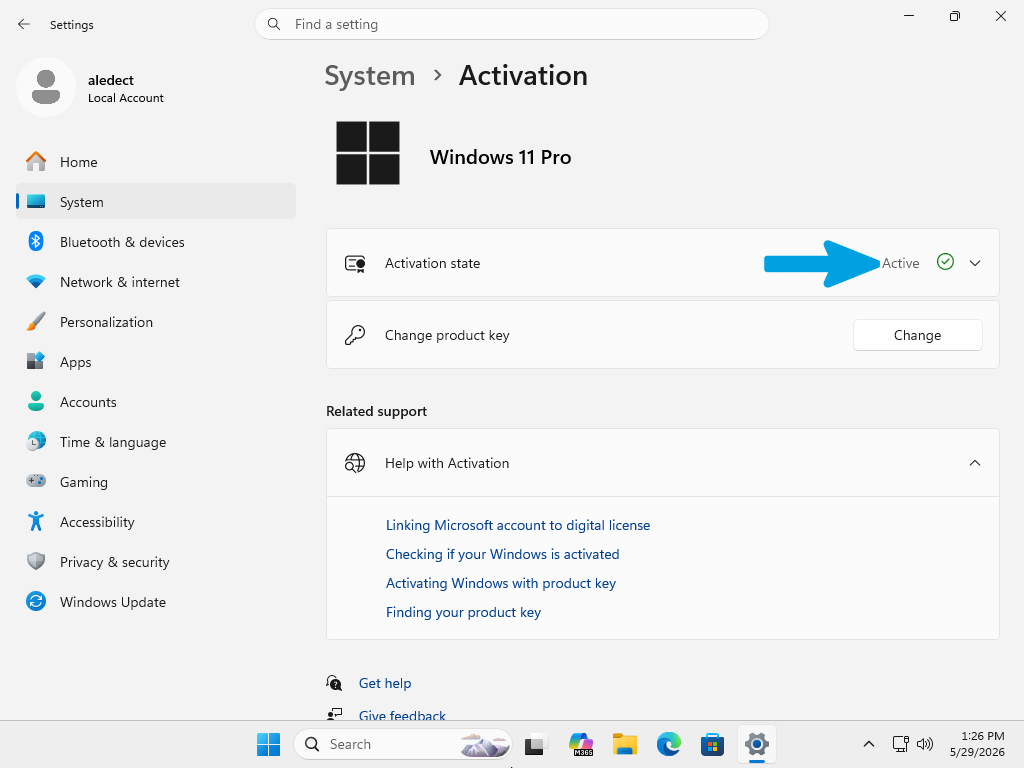Launch Microsoft 365 Copilot from taskbar
Screen dimensions: 1024x768
(581, 744)
